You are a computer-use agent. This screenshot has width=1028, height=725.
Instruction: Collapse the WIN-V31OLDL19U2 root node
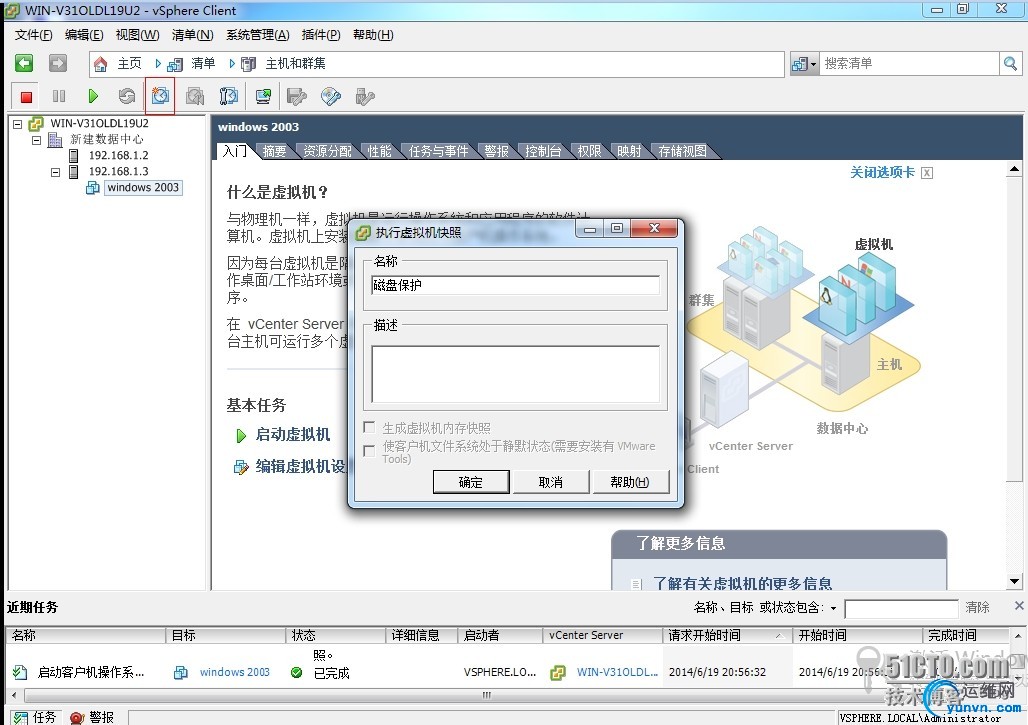(x=18, y=123)
